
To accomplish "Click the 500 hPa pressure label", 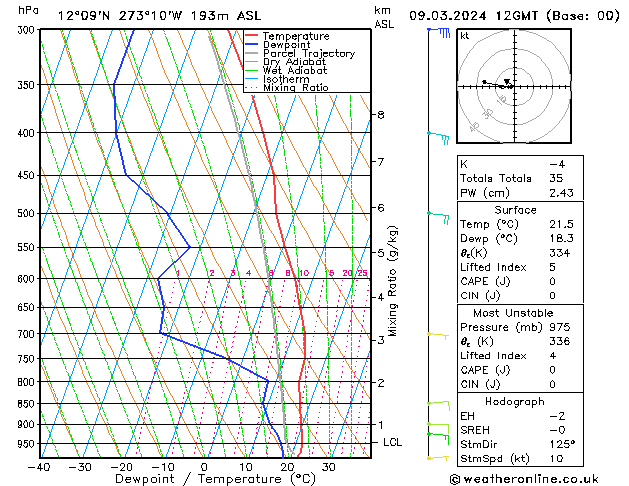I will point(28,213).
